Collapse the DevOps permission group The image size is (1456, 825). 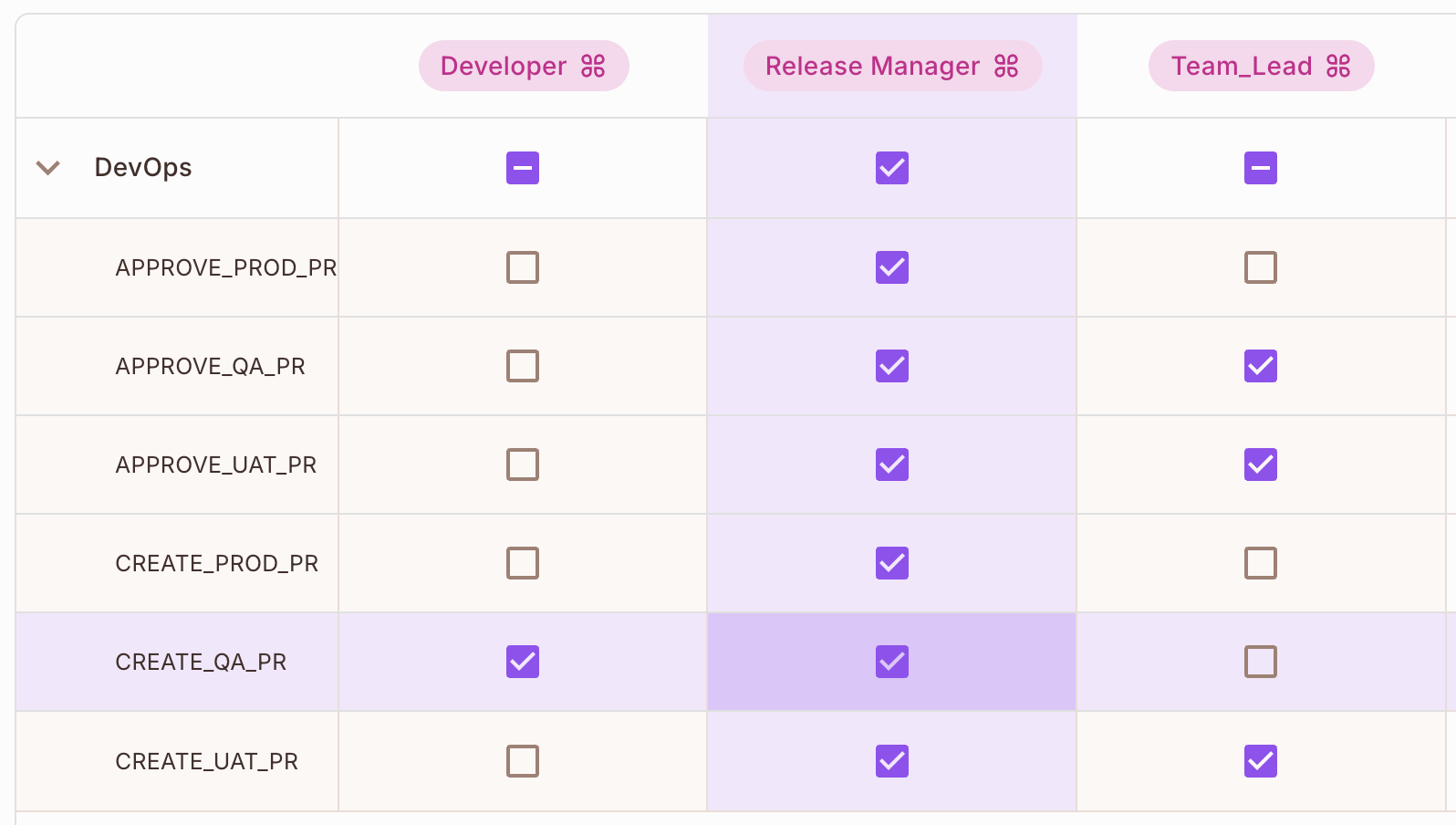pyautogui.click(x=47, y=168)
